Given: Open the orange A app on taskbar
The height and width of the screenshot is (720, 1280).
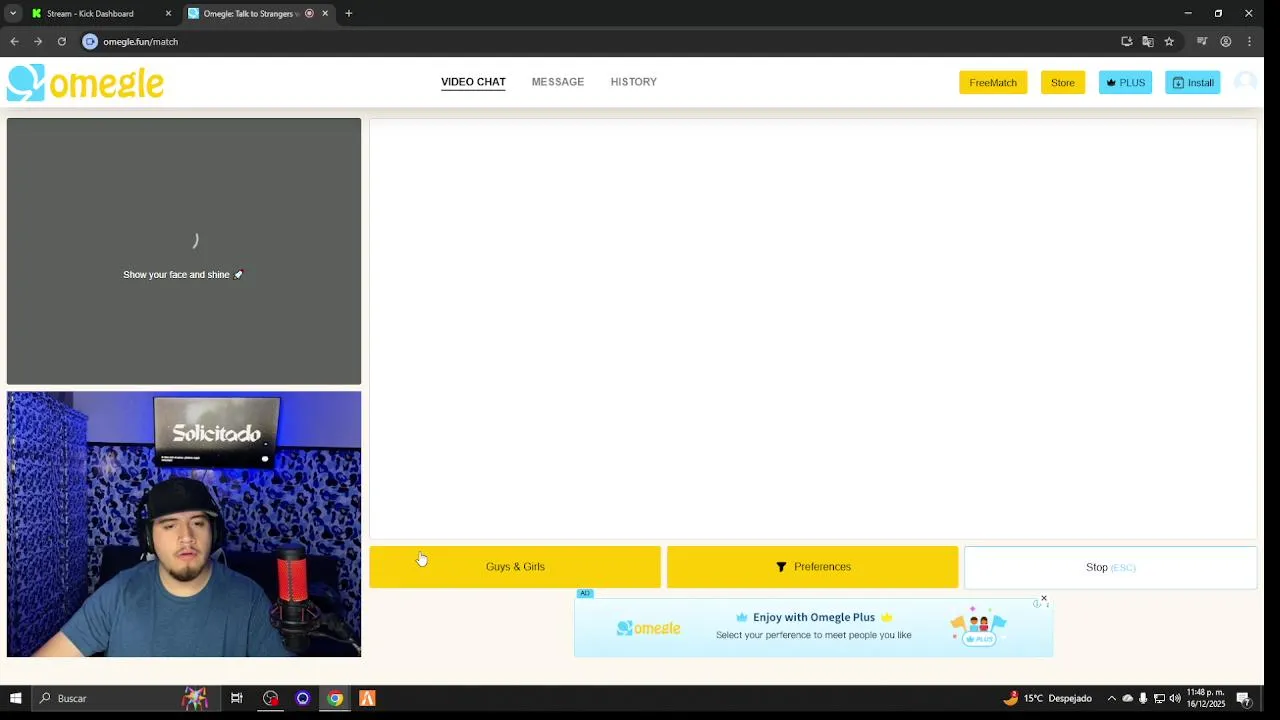Looking at the screenshot, I should pos(367,699).
